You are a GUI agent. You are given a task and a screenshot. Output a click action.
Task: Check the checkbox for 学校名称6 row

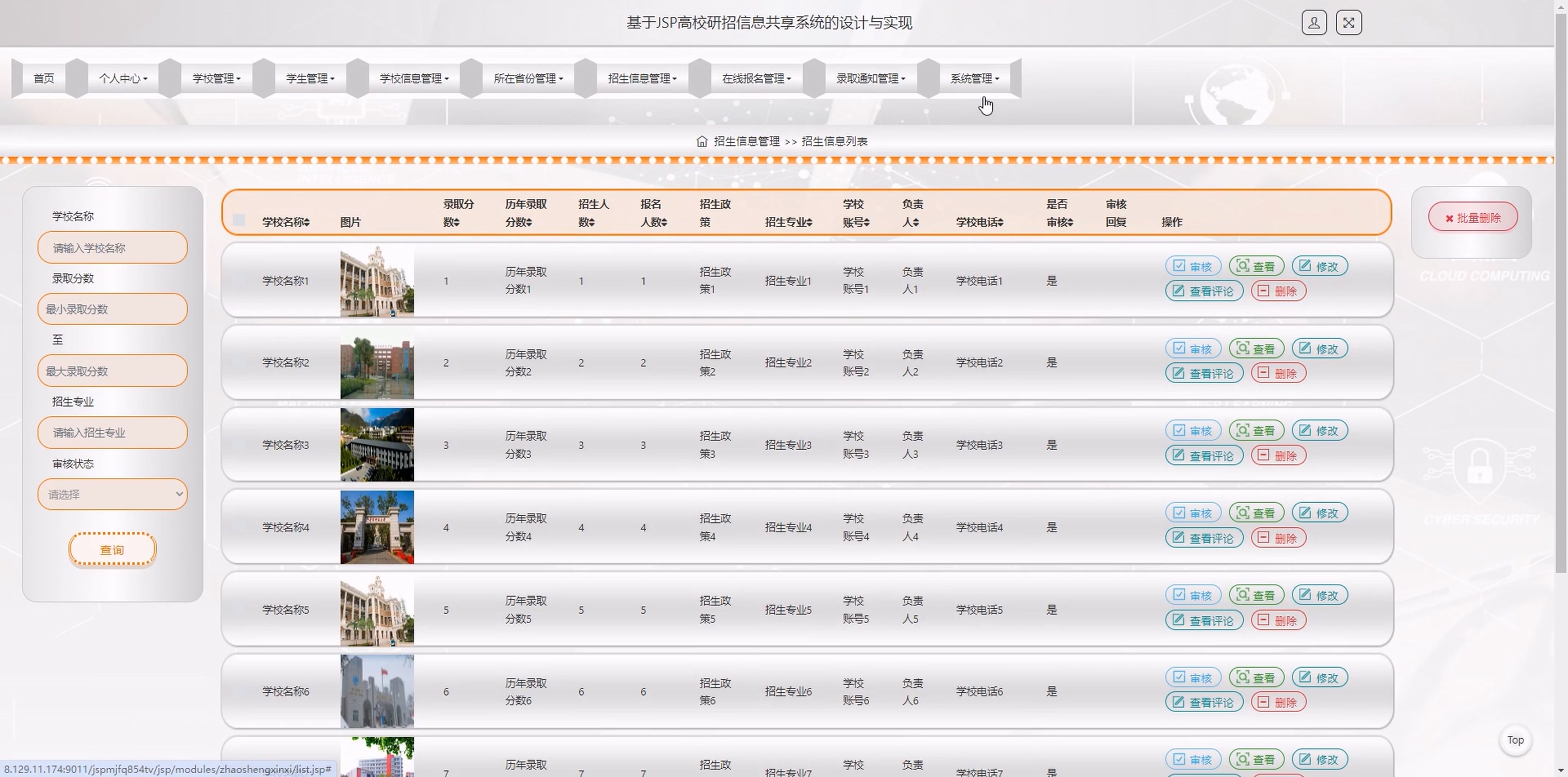tap(238, 692)
